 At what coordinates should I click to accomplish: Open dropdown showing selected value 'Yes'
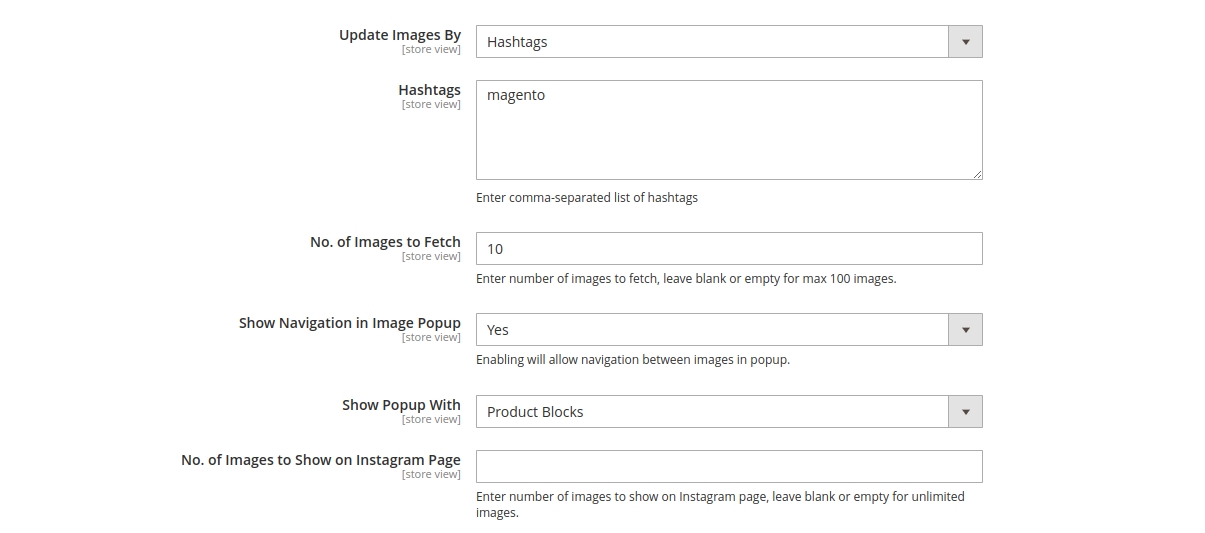click(712, 330)
